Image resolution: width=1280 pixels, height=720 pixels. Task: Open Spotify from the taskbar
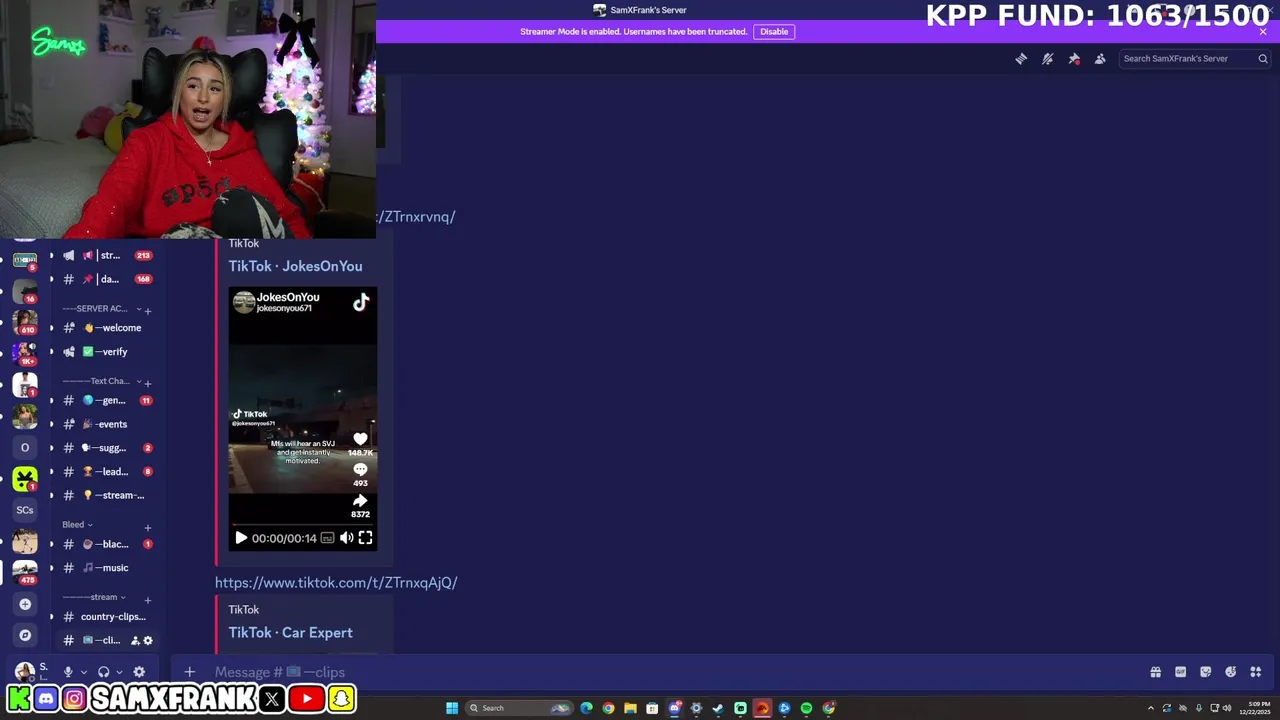coord(806,708)
